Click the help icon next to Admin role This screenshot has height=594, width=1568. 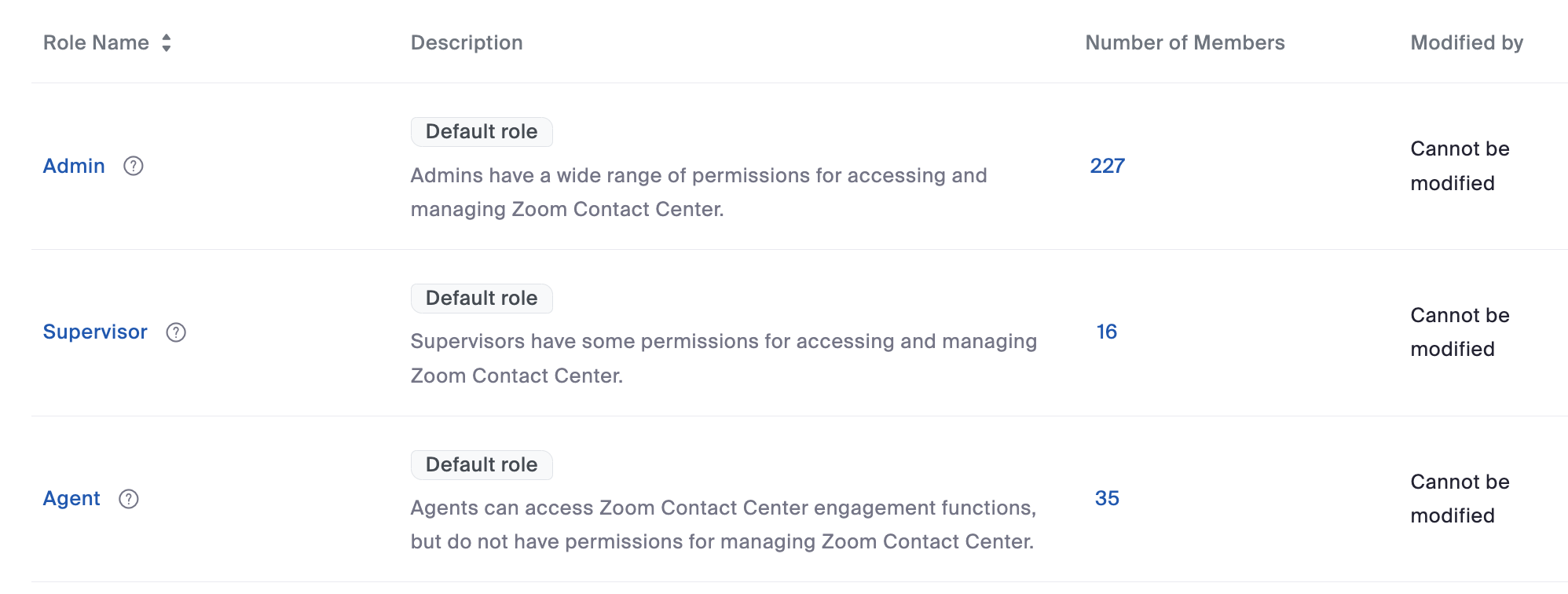(134, 166)
